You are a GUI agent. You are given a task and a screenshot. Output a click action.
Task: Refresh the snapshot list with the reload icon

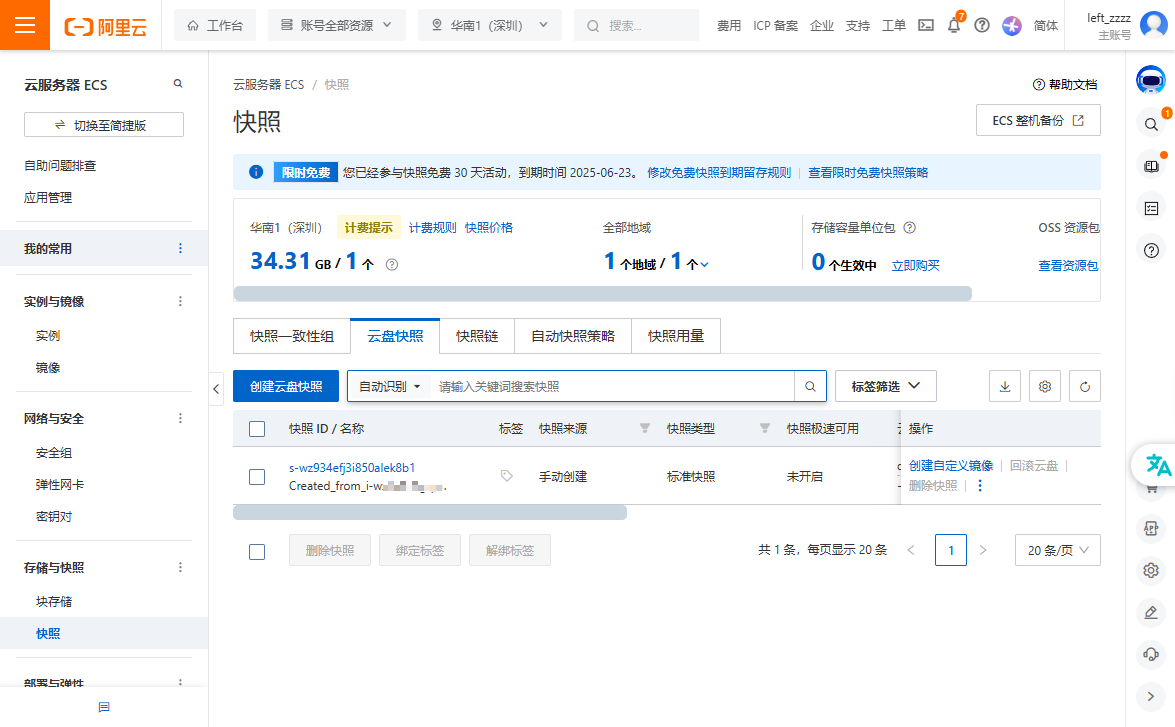point(1084,386)
